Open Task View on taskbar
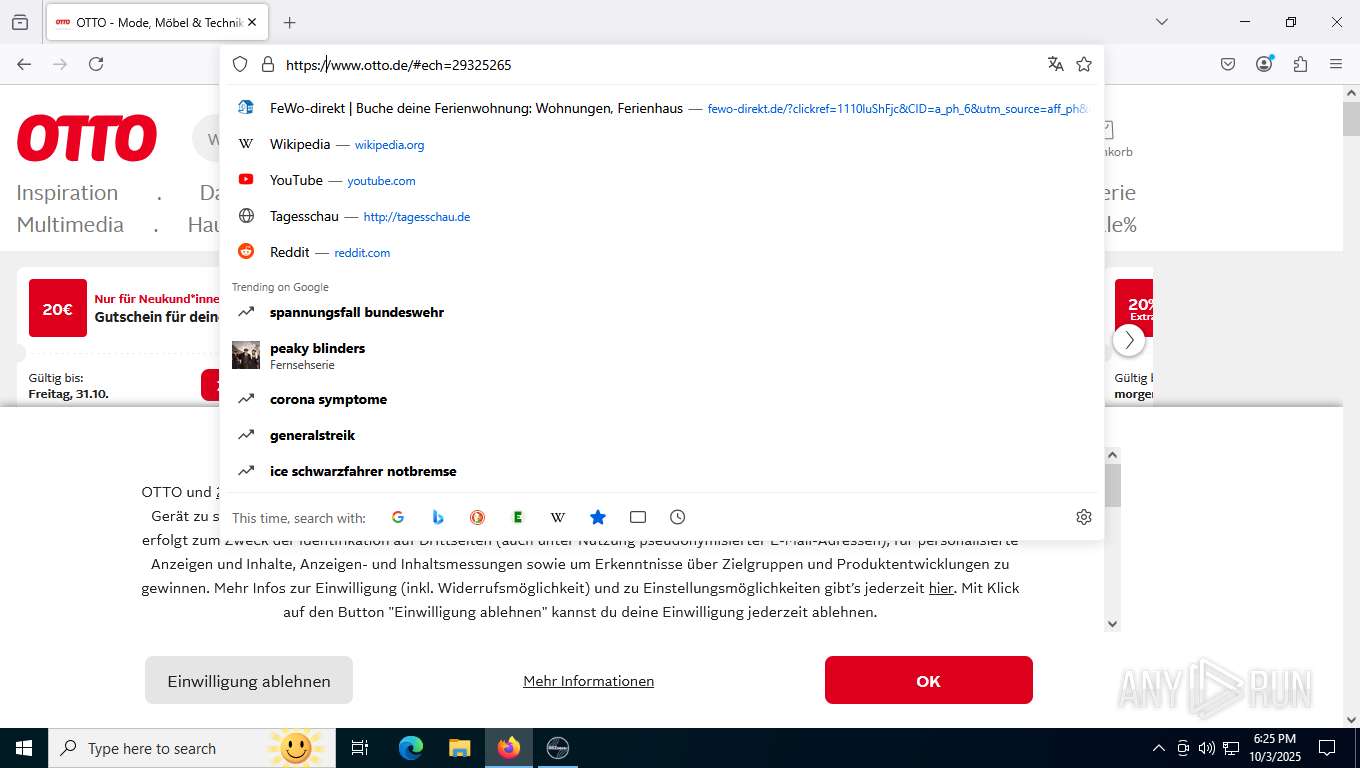 click(x=360, y=748)
